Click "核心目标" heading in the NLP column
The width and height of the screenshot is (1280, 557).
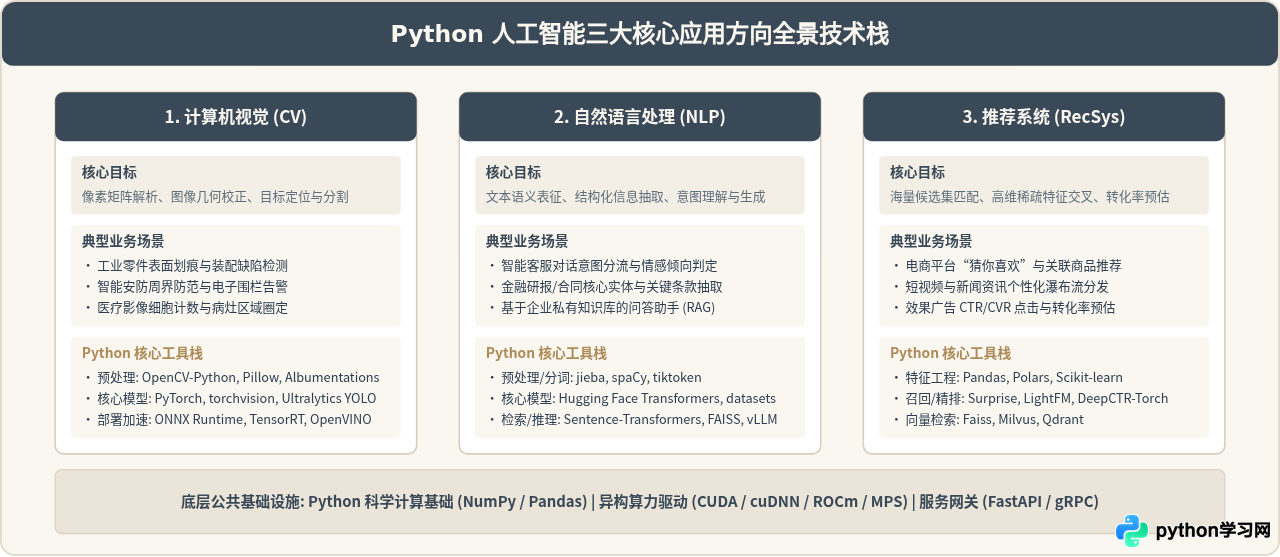tap(514, 173)
